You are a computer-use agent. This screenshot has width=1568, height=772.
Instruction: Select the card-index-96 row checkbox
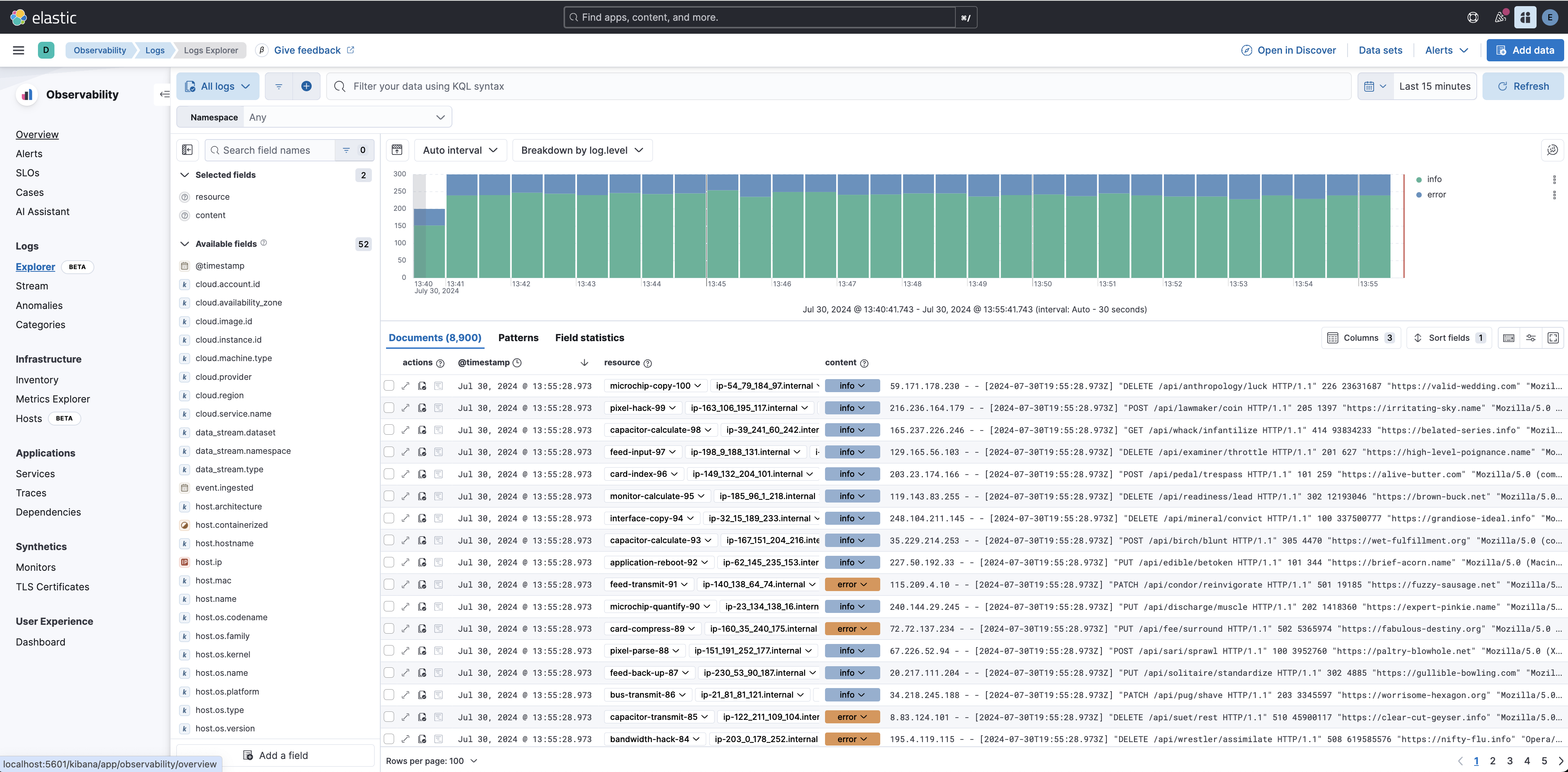[389, 474]
